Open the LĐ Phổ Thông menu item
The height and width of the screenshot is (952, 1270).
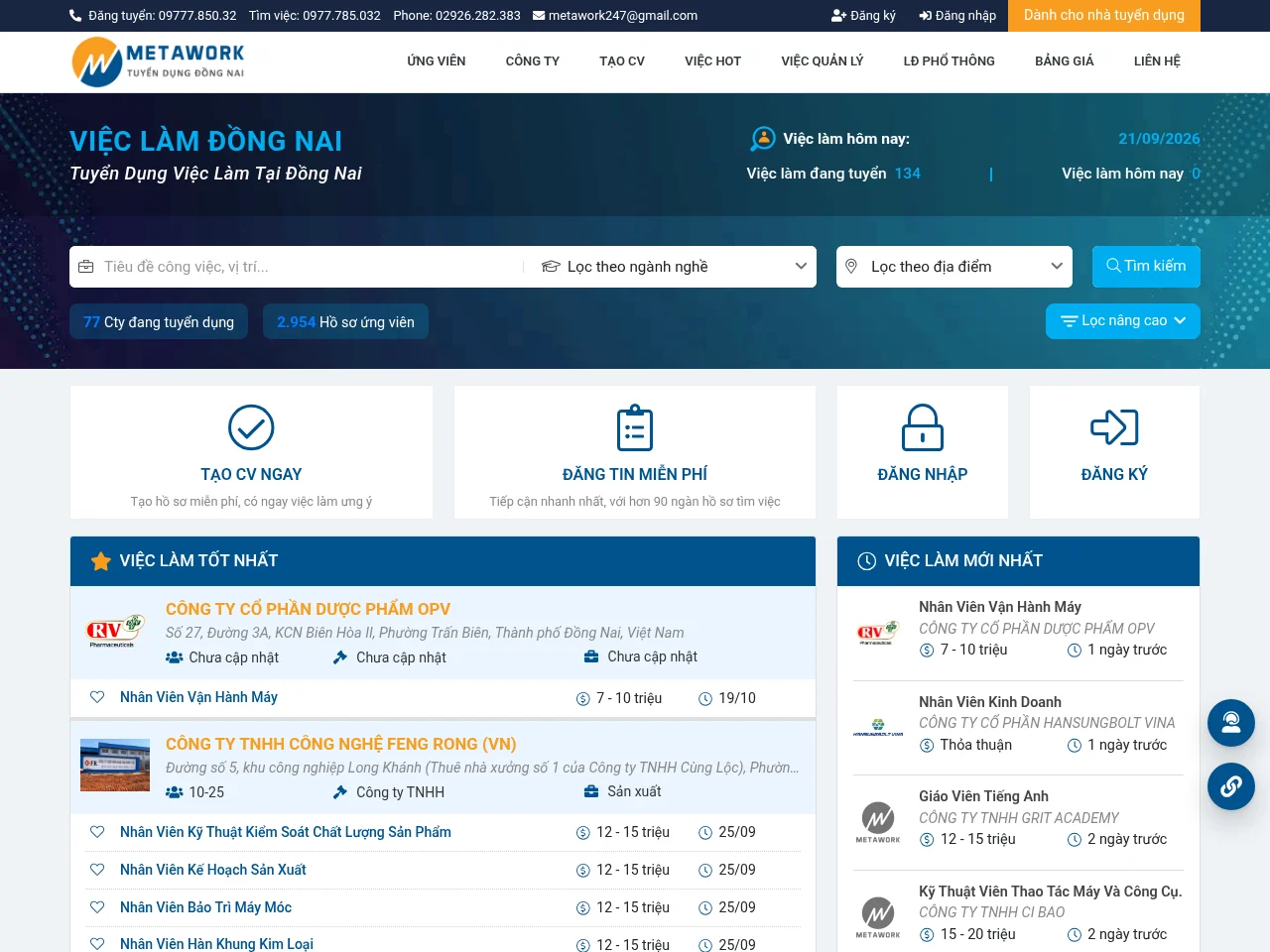[950, 61]
